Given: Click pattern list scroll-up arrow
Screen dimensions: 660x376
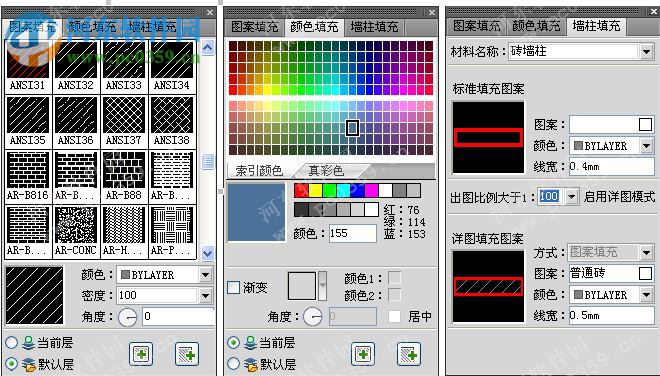Looking at the screenshot, I should (x=208, y=48).
